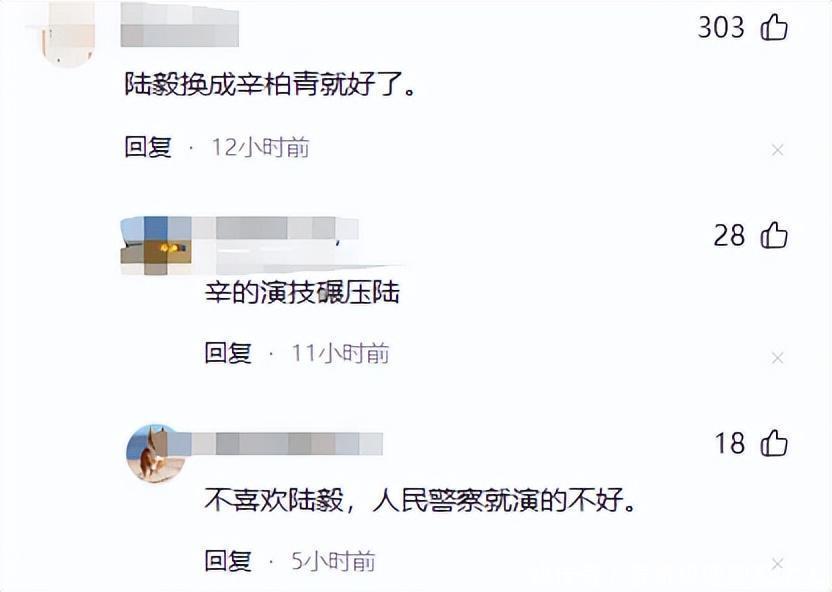This screenshot has width=832, height=592.
Task: Reply to the 不喜欢陆毅 comment
Action: coord(228,561)
